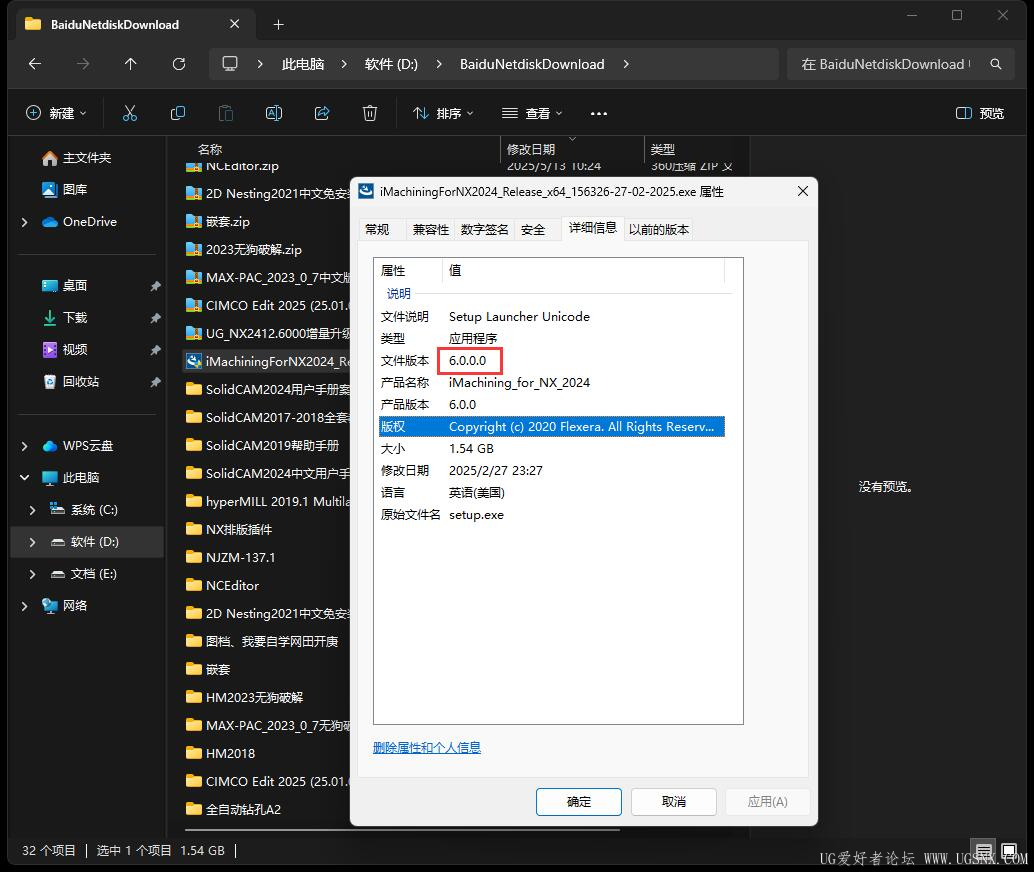Image resolution: width=1034 pixels, height=872 pixels.
Task: Expand the 系统 (C:) drive node
Action: tap(32, 510)
